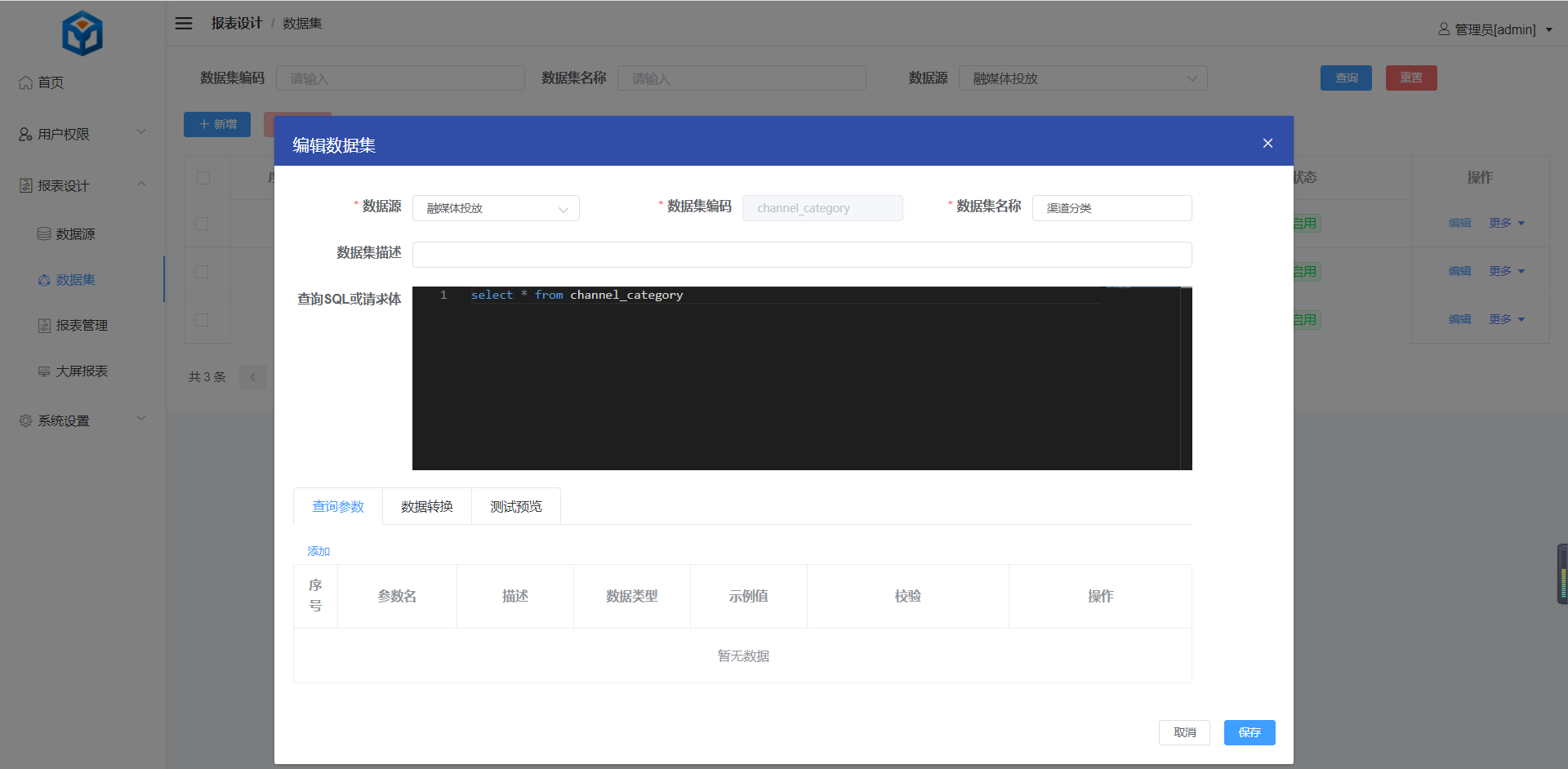Switch to the 测试预览 tab
The width and height of the screenshot is (1568, 769).
click(x=515, y=506)
